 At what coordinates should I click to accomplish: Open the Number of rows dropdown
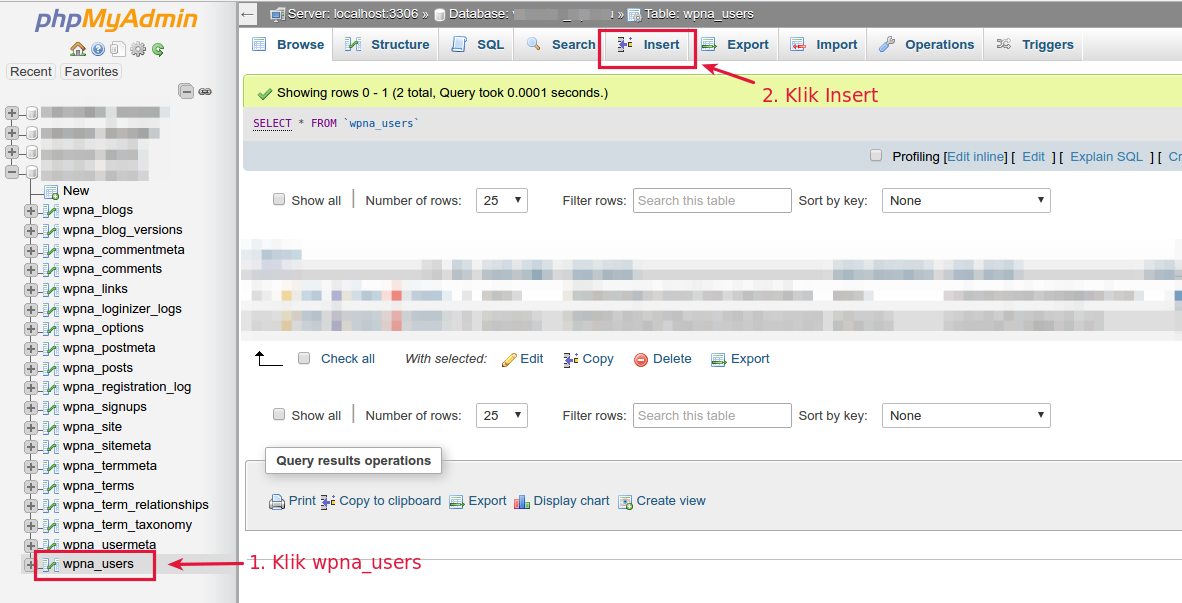[502, 200]
